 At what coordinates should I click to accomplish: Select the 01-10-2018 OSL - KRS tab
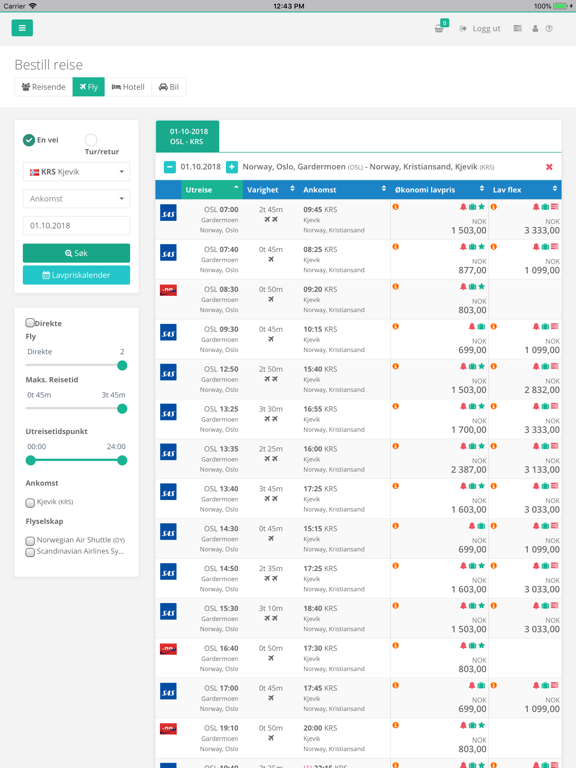click(x=188, y=136)
